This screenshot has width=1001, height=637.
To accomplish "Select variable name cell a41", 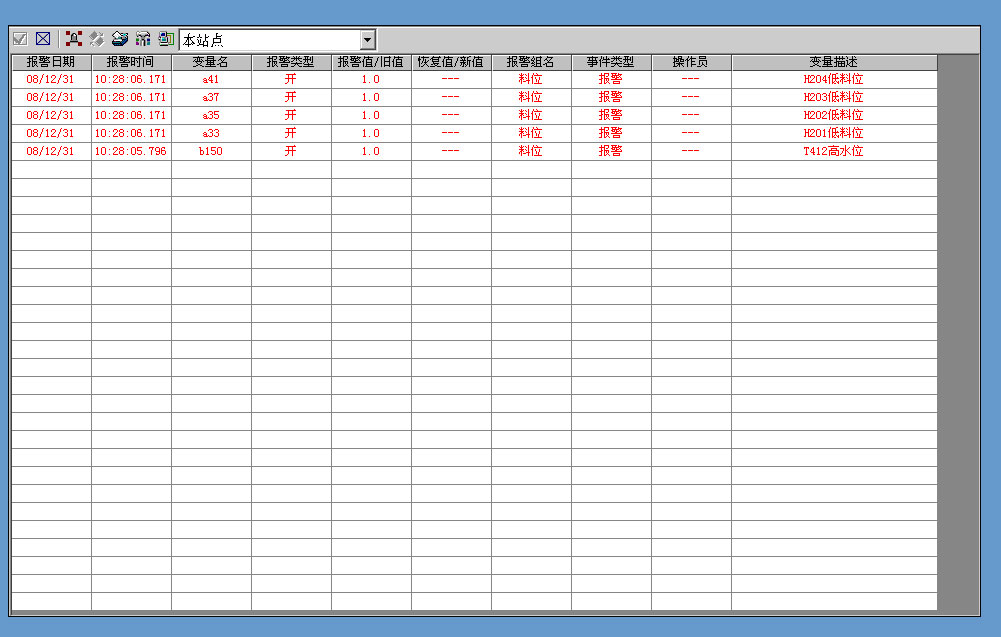I will 211,79.
